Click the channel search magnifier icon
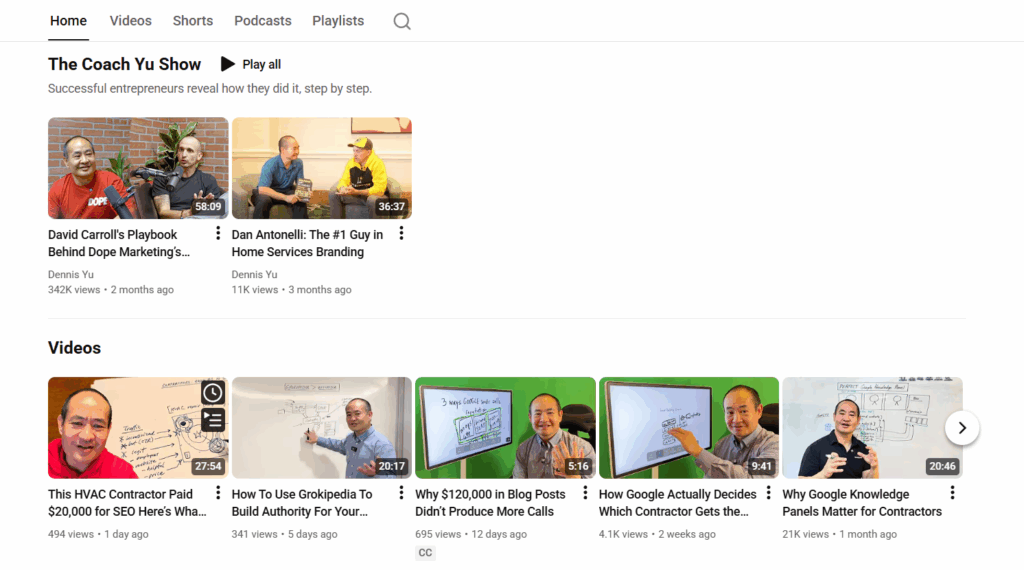The height and width of the screenshot is (570, 1024). click(x=402, y=21)
